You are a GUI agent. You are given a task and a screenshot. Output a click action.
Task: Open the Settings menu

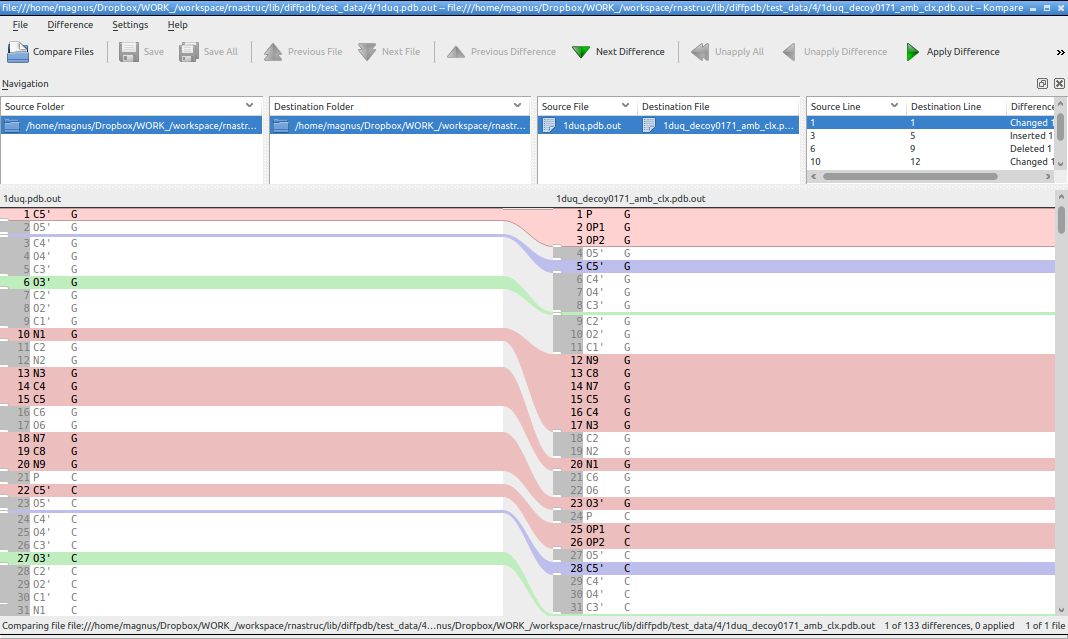130,24
